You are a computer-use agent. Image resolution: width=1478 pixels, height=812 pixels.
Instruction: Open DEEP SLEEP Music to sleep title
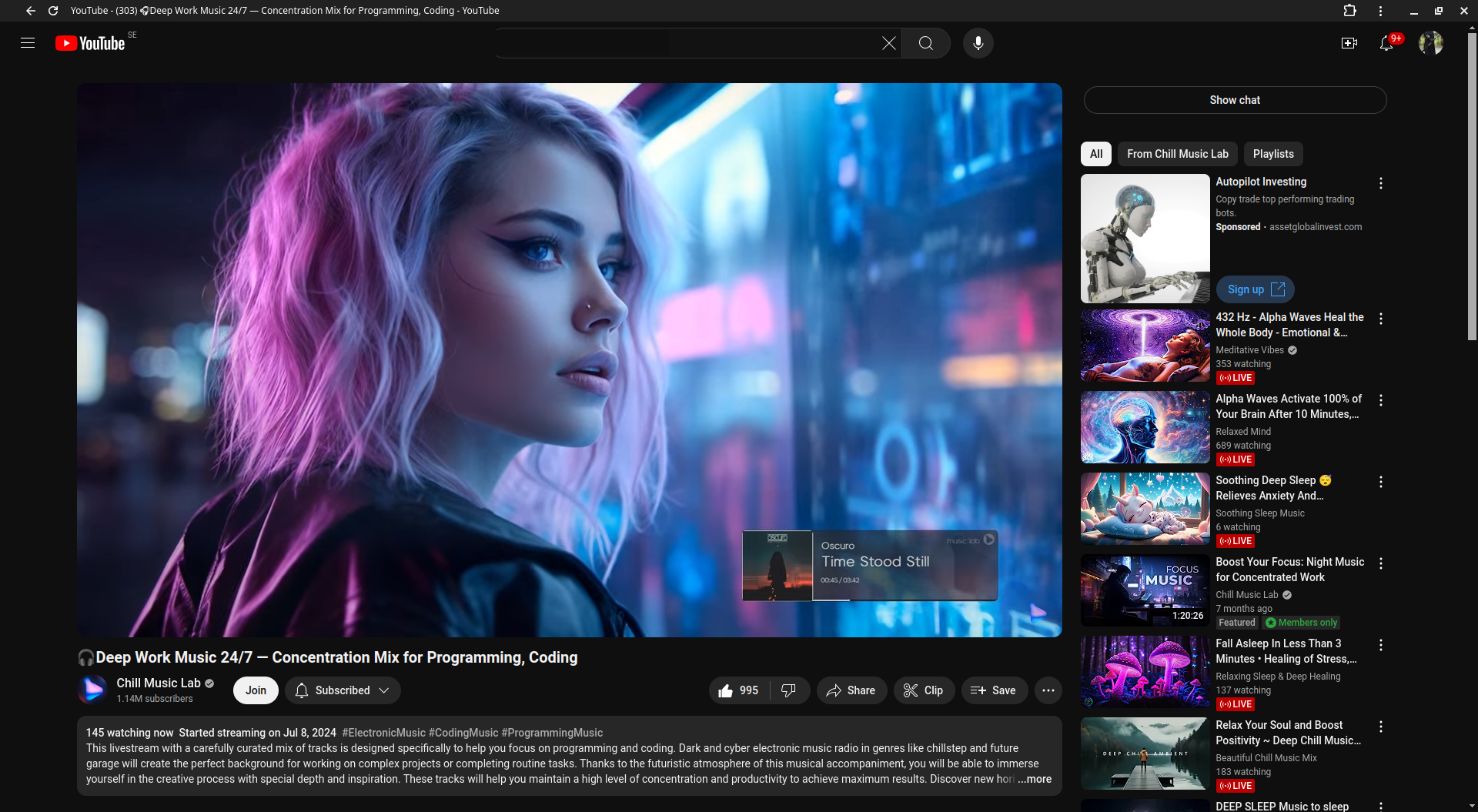coord(1282,806)
